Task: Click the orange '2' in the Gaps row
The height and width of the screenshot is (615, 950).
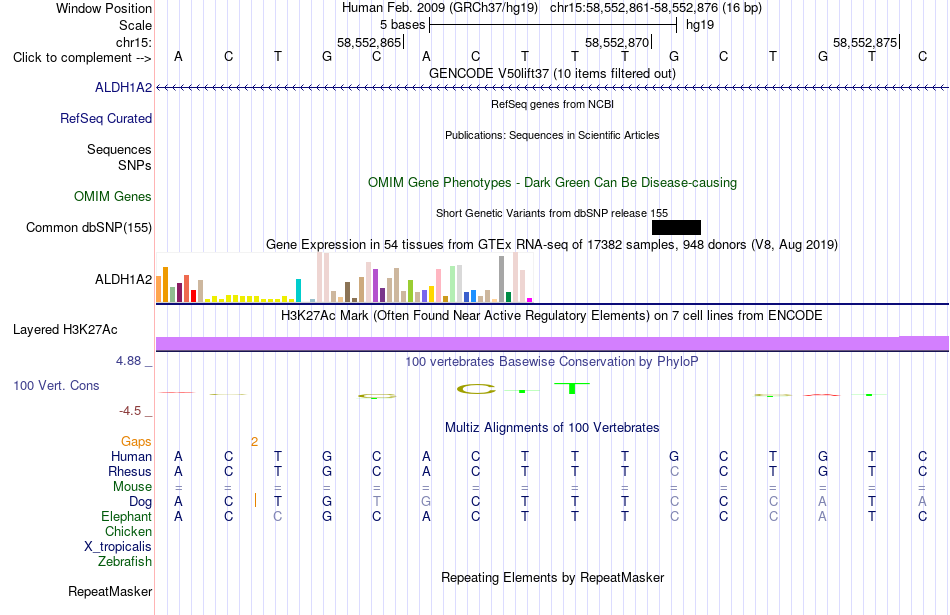Action: click(x=254, y=441)
